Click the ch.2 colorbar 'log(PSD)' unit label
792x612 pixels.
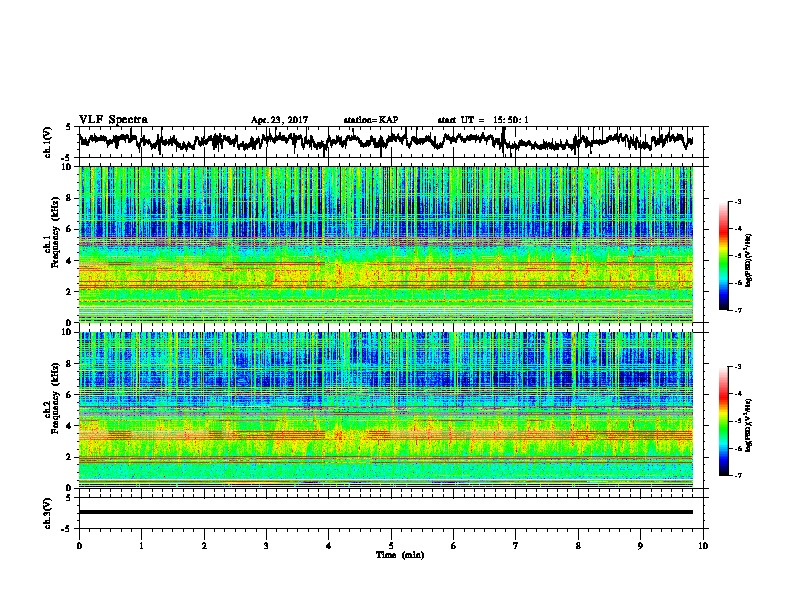pos(749,425)
